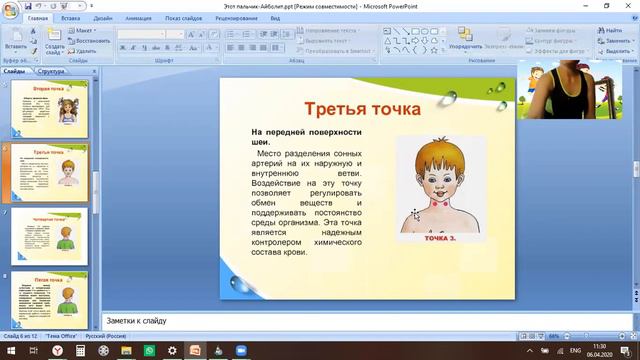Open the Вид ribbon tab
The width and height of the screenshot is (640, 360).
pyautogui.click(x=275, y=18)
